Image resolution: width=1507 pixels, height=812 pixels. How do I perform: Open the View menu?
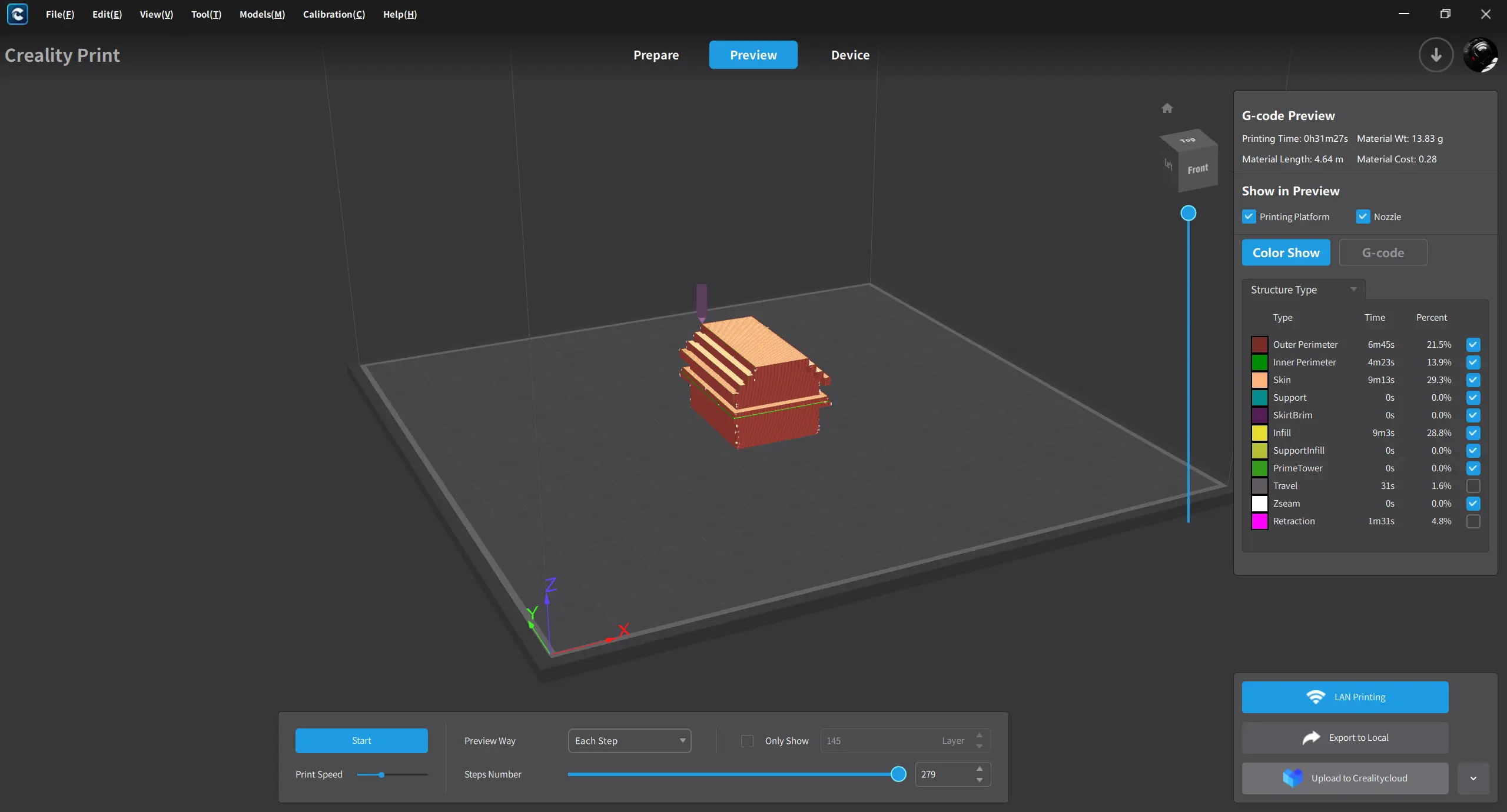tap(157, 14)
